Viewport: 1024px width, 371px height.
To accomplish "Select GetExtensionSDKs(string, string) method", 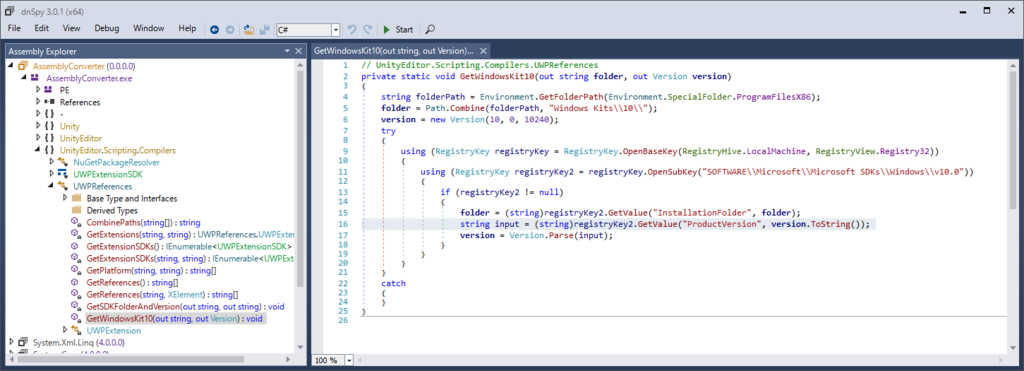I will tap(191, 258).
